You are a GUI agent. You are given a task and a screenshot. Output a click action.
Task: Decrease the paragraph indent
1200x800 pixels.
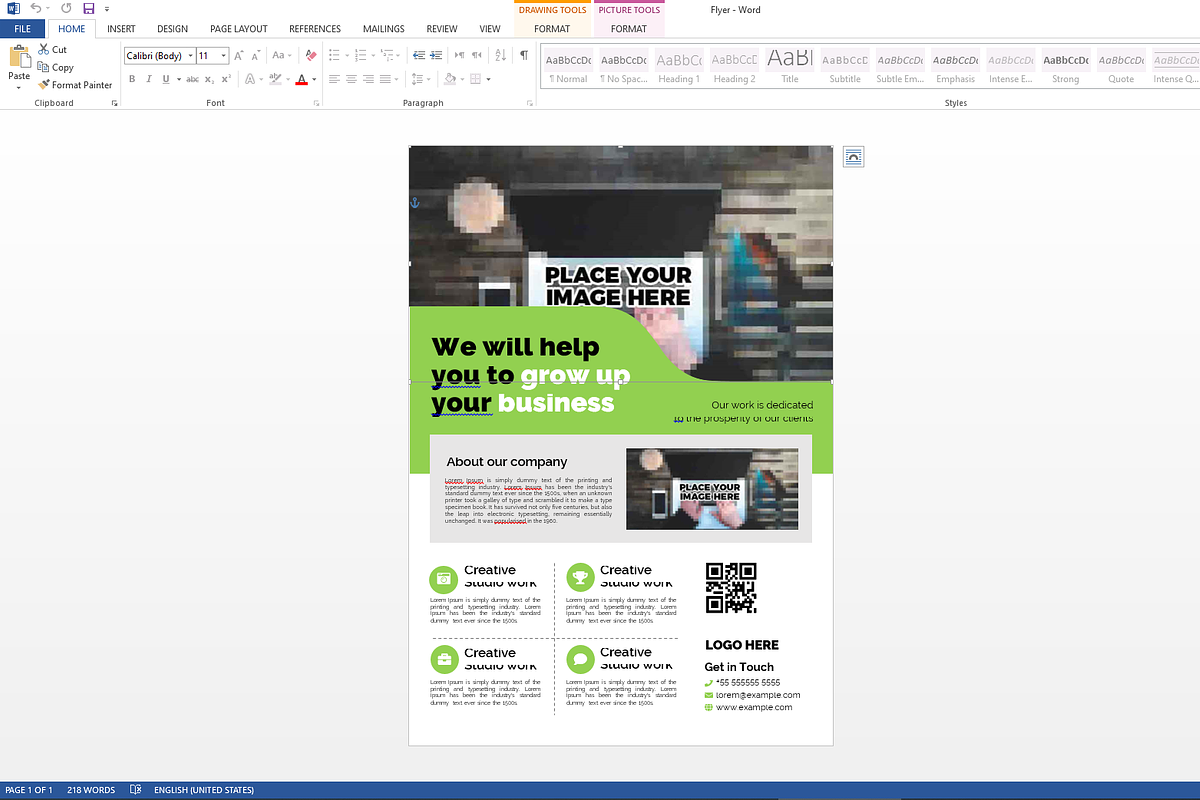[419, 56]
